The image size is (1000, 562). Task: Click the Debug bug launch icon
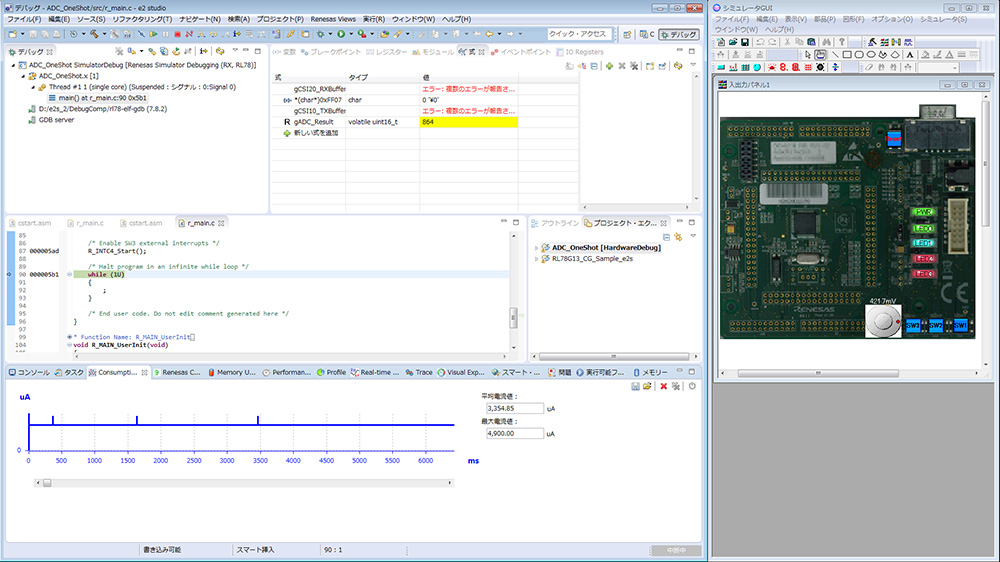pos(320,34)
